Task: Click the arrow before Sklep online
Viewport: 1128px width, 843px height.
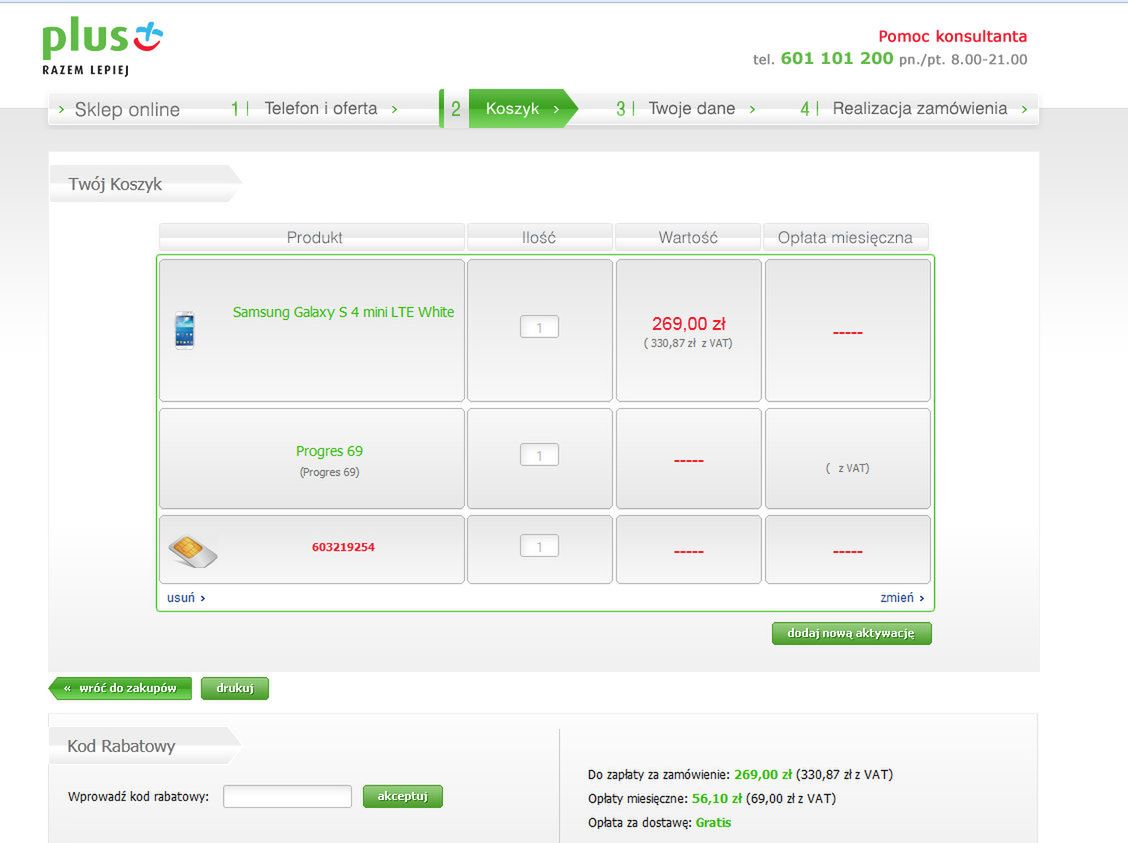Action: (x=61, y=109)
